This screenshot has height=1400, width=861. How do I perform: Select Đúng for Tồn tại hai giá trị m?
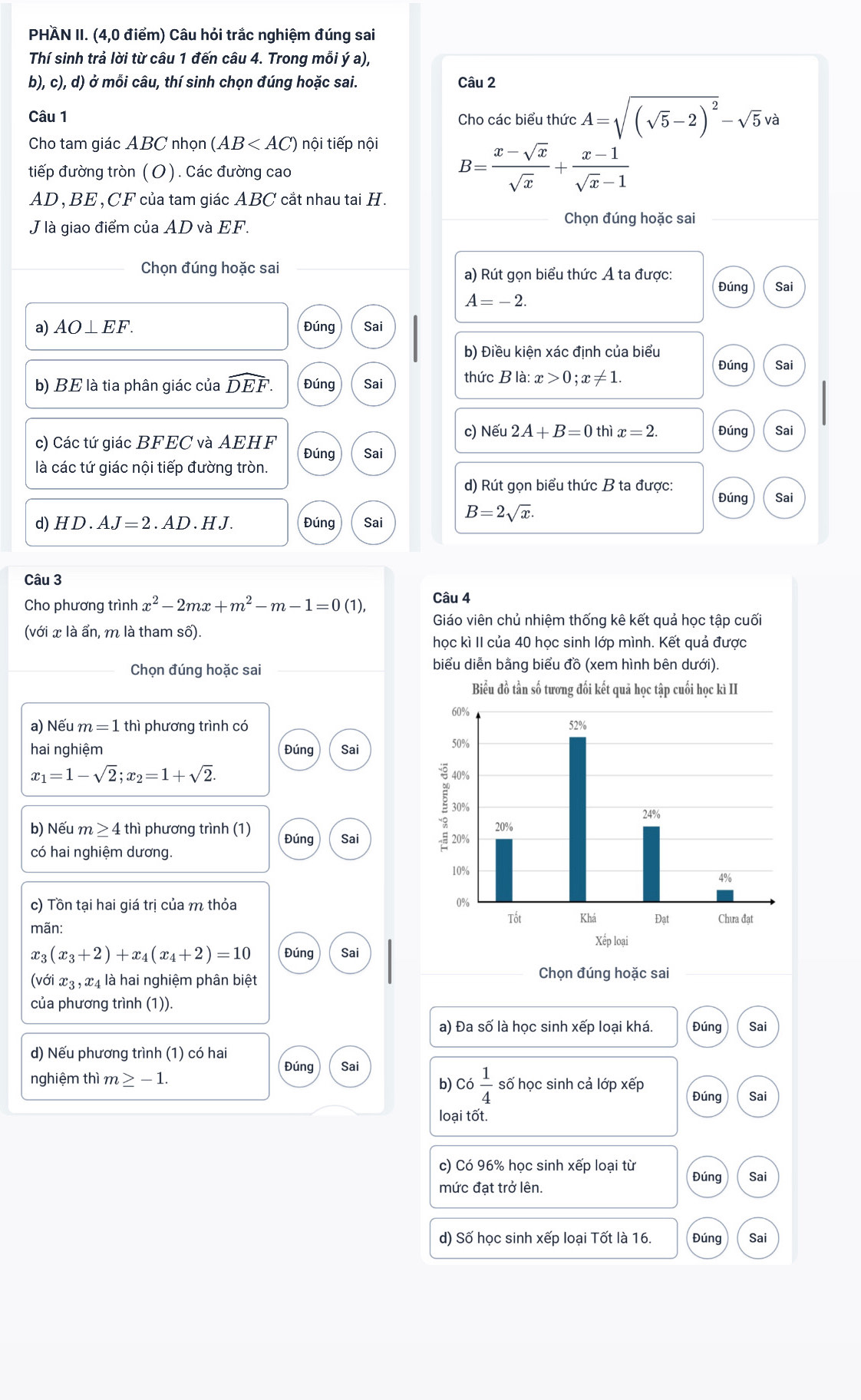(299, 953)
